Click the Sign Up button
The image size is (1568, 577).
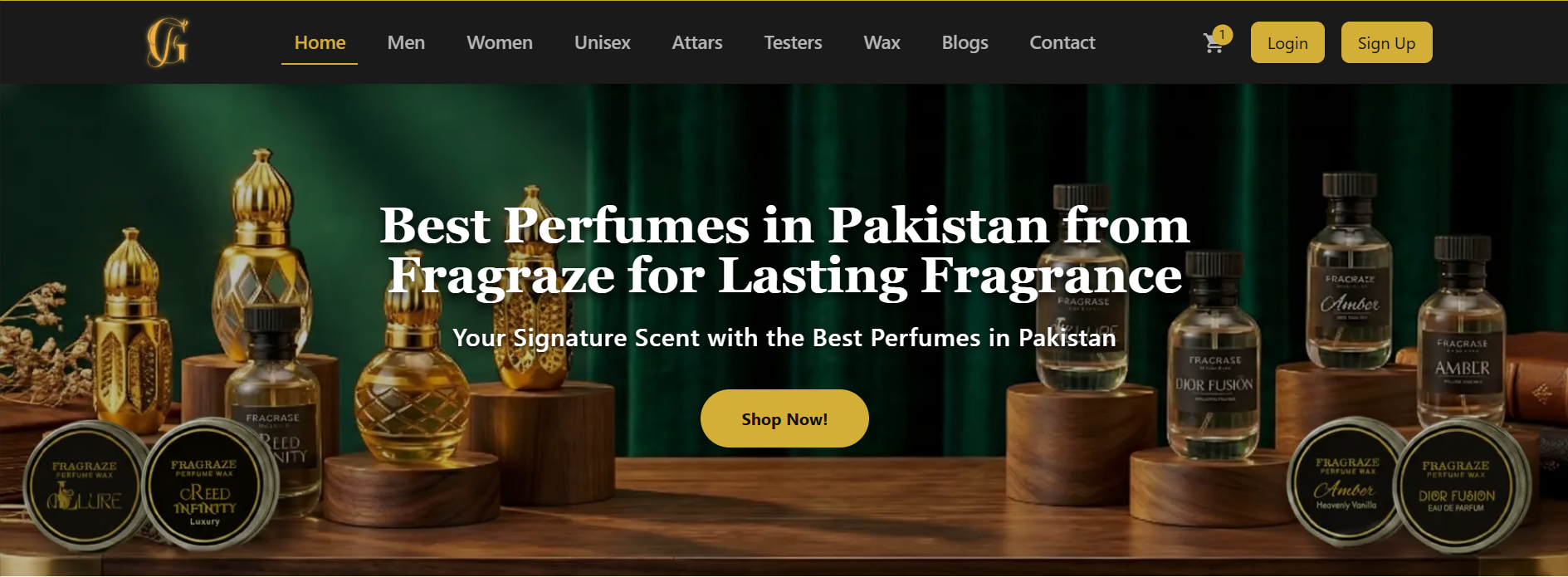click(1386, 42)
